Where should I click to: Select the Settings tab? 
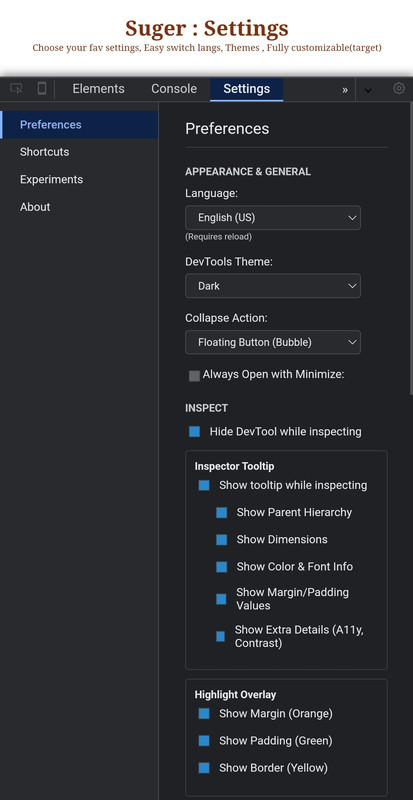click(x=247, y=89)
